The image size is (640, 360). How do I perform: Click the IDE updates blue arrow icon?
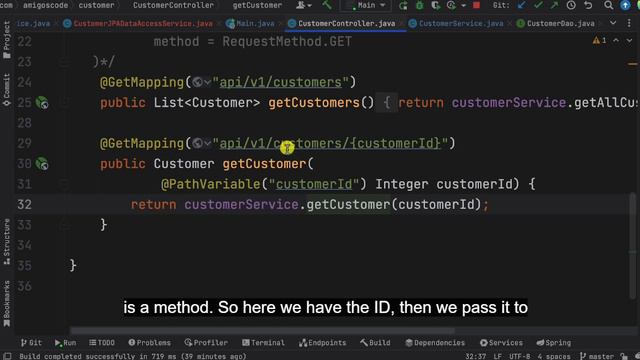click(625, 5)
